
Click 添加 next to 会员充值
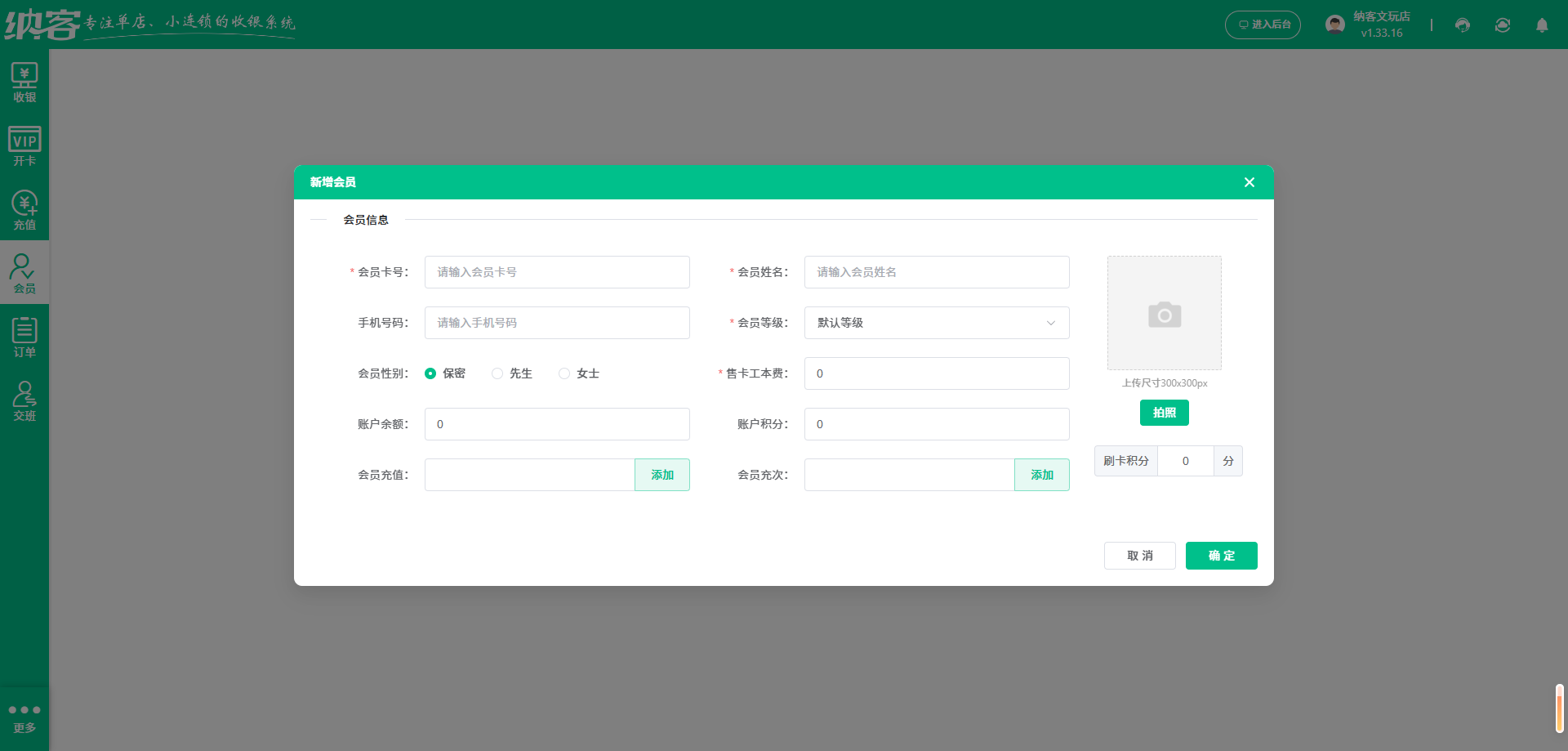[662, 475]
